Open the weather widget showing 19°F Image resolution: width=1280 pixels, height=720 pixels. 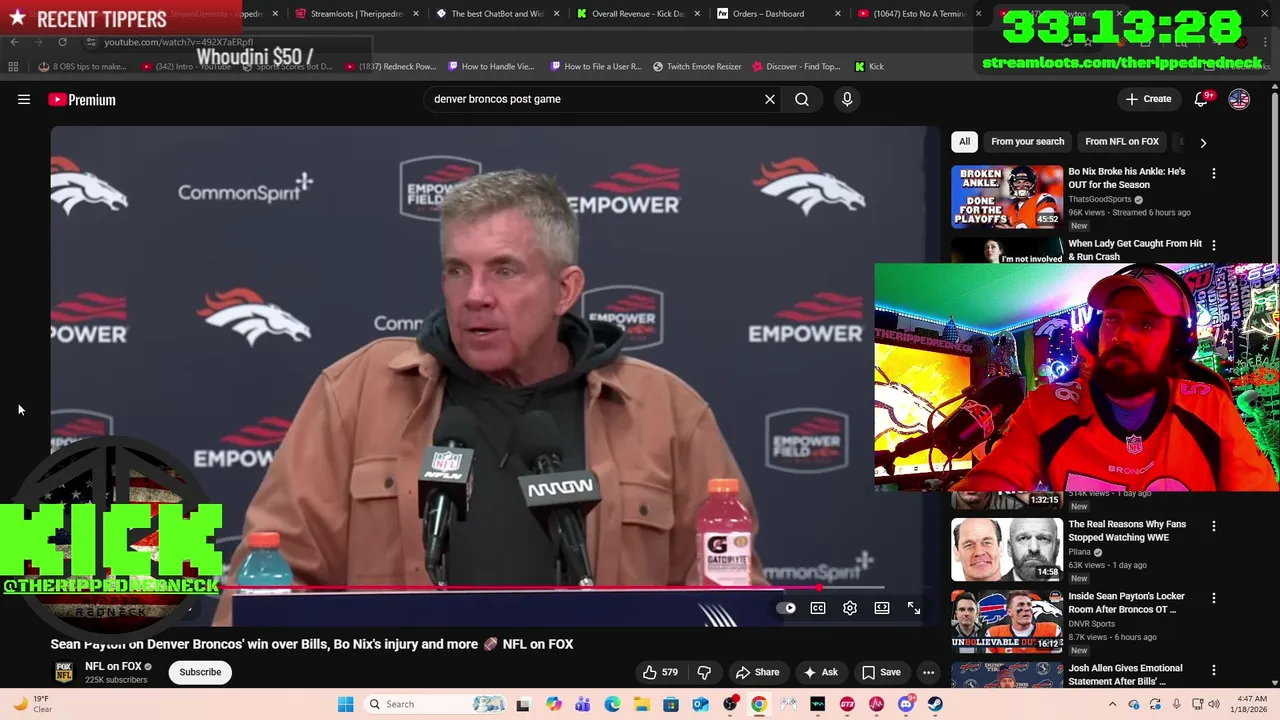(30, 704)
